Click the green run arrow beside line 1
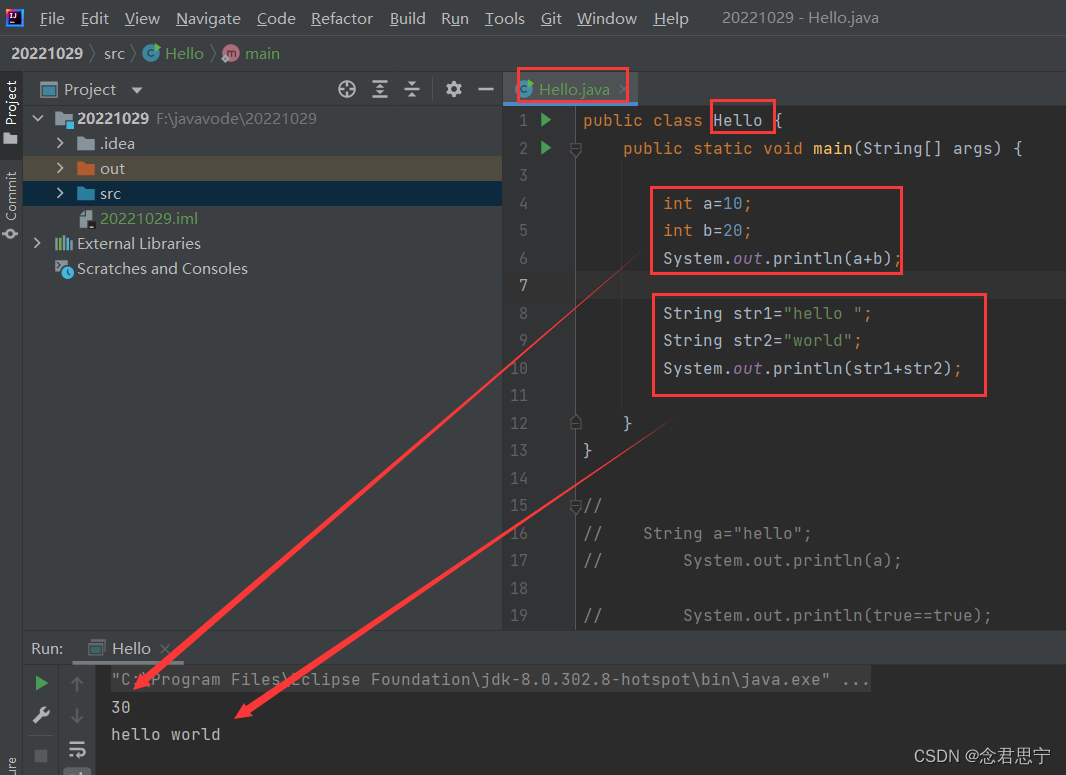 click(x=545, y=119)
